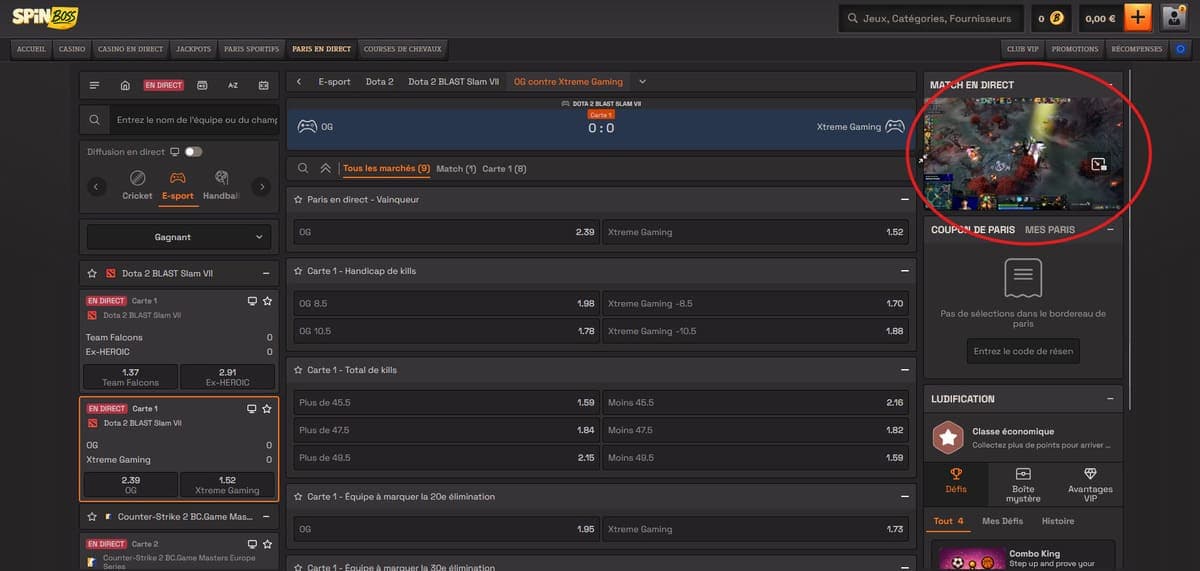Collapse Paris en direct - Vainqueur section

[904, 200]
